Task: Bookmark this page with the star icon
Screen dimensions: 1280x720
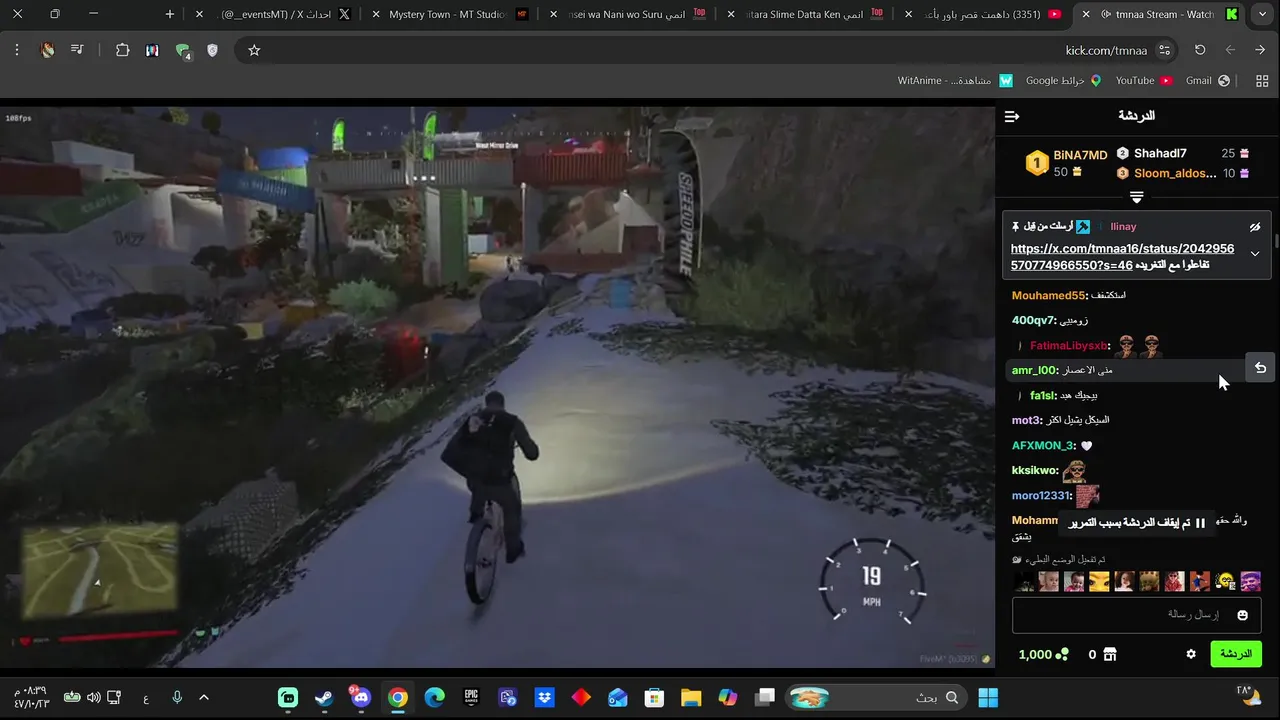Action: pyautogui.click(x=254, y=50)
